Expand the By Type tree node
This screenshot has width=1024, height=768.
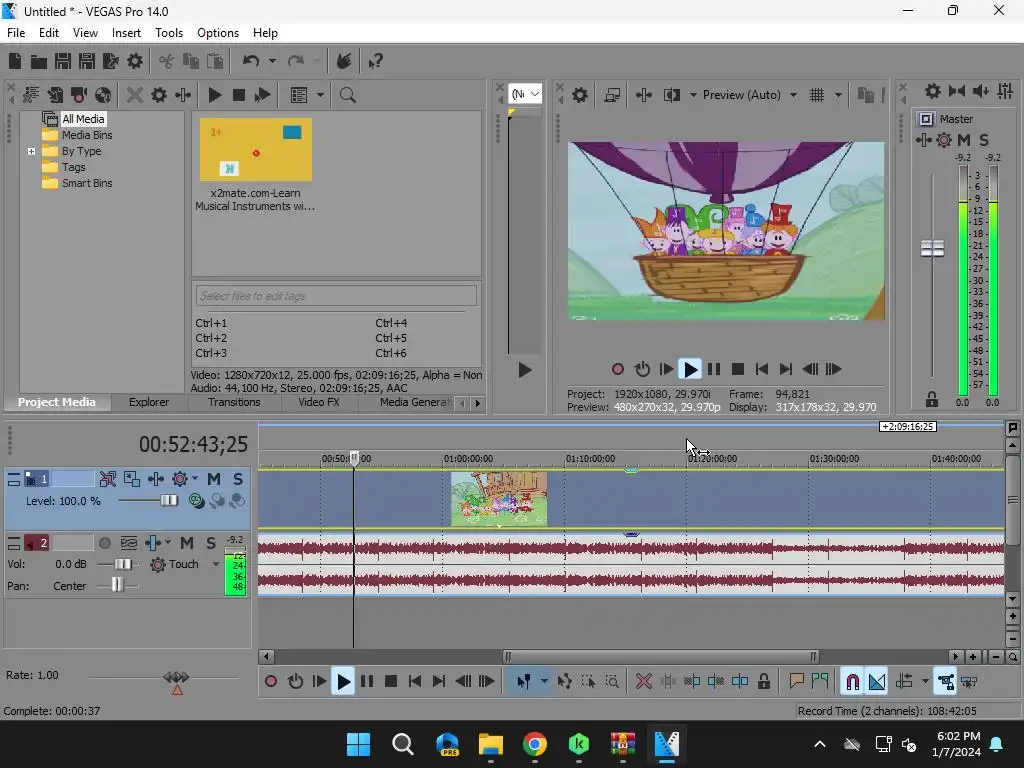[x=31, y=152]
